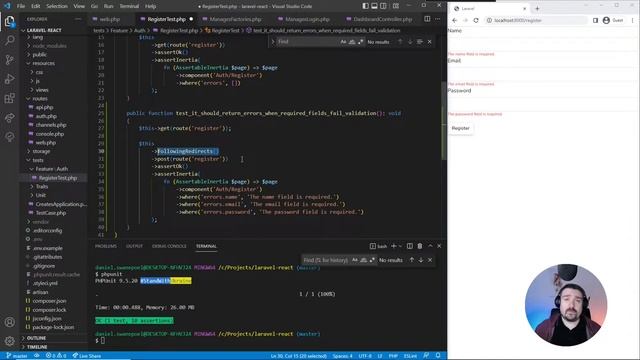
Task: Click the Name input field in browser
Action: coord(543,43)
